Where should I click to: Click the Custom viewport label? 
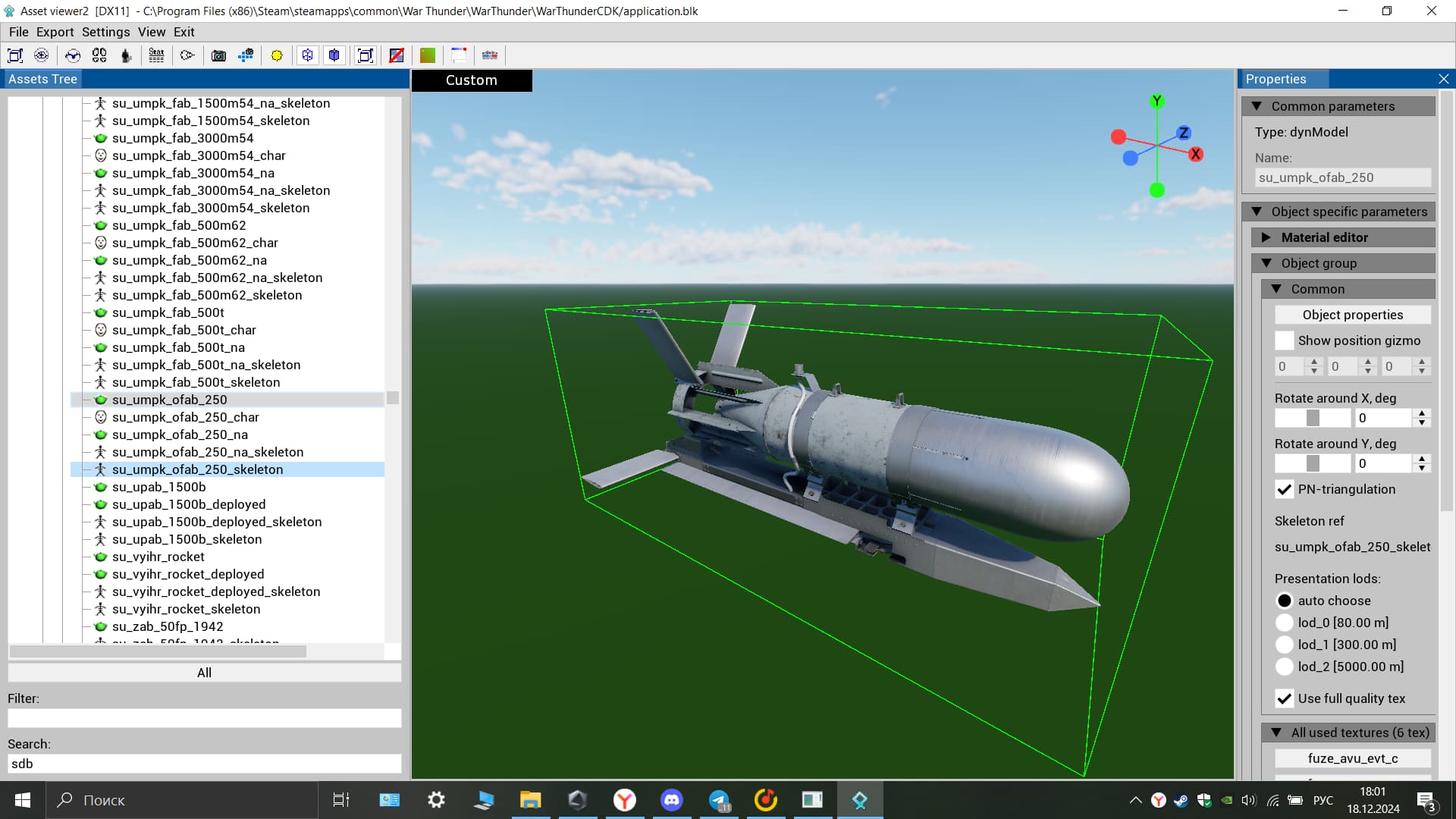[472, 80]
